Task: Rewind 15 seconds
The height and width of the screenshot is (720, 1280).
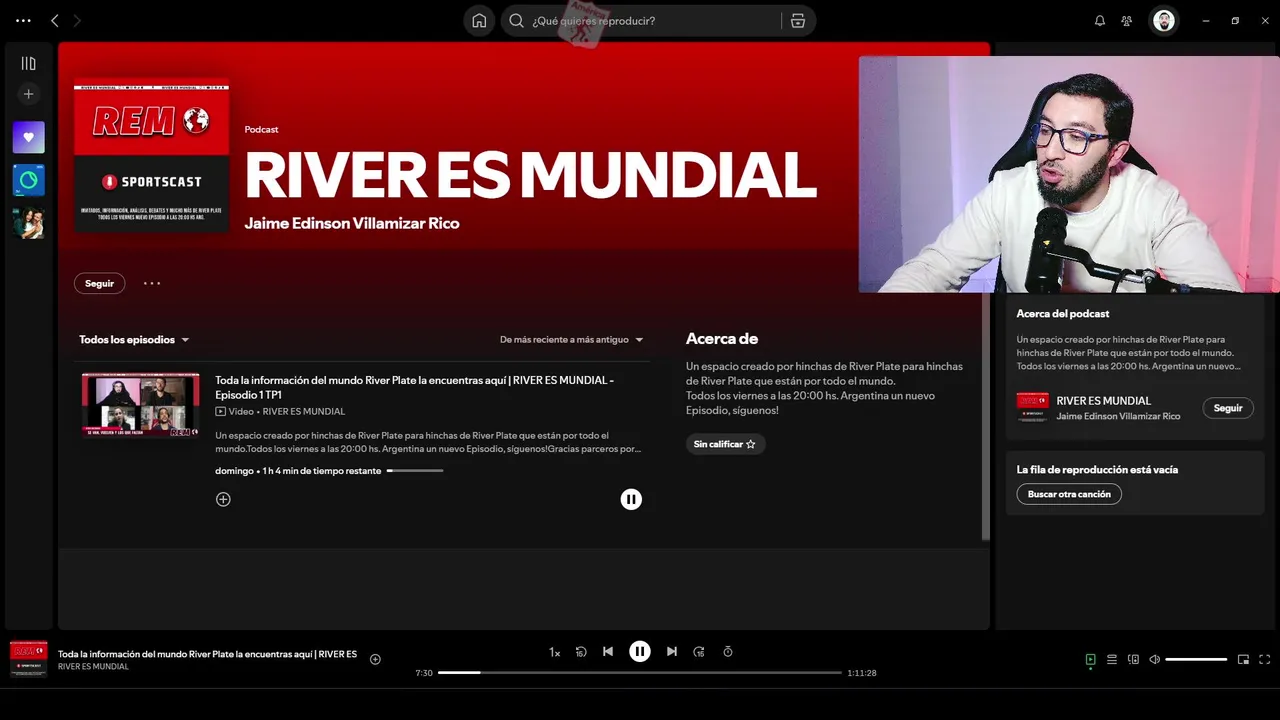Action: (581, 652)
